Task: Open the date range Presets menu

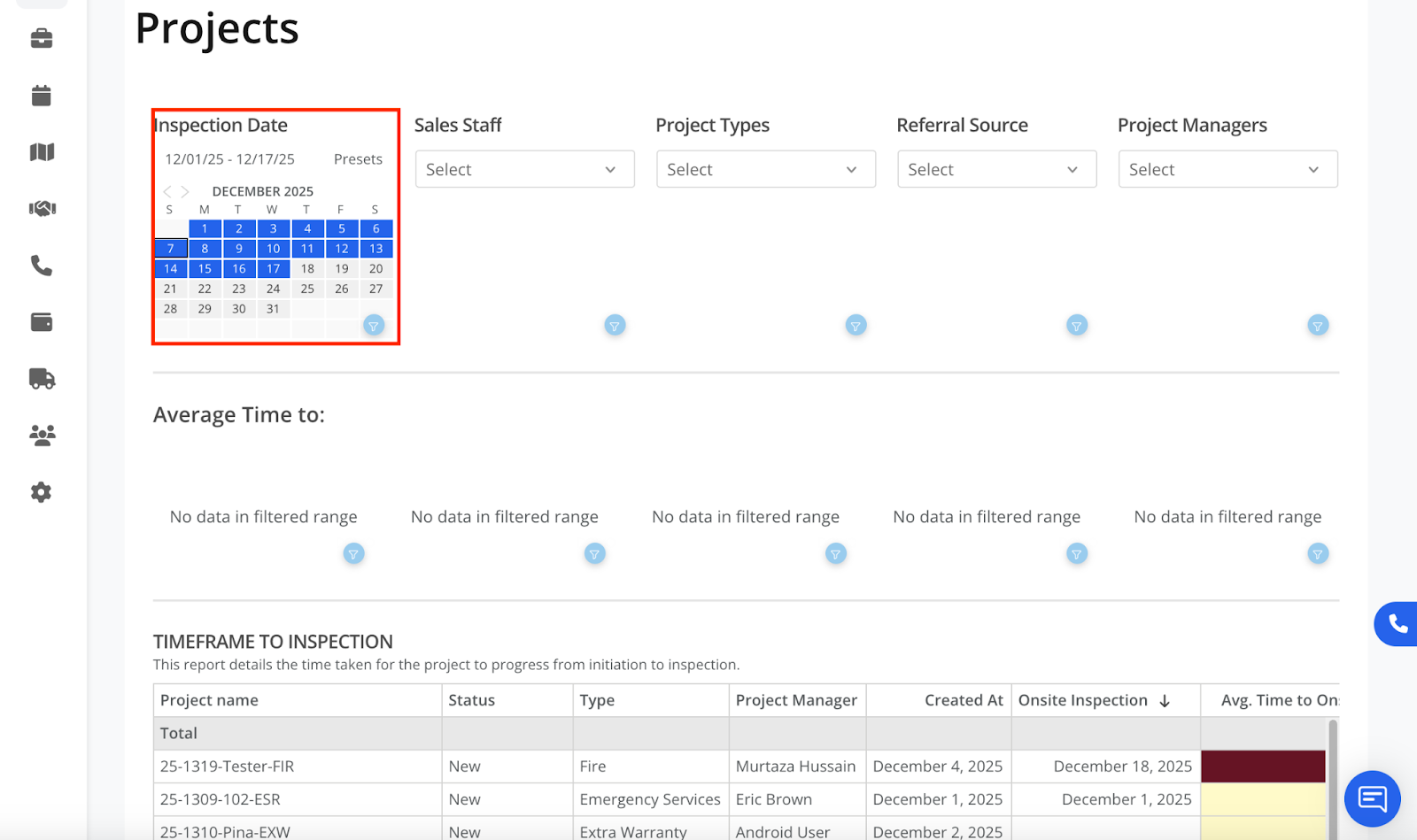Action: tap(358, 159)
